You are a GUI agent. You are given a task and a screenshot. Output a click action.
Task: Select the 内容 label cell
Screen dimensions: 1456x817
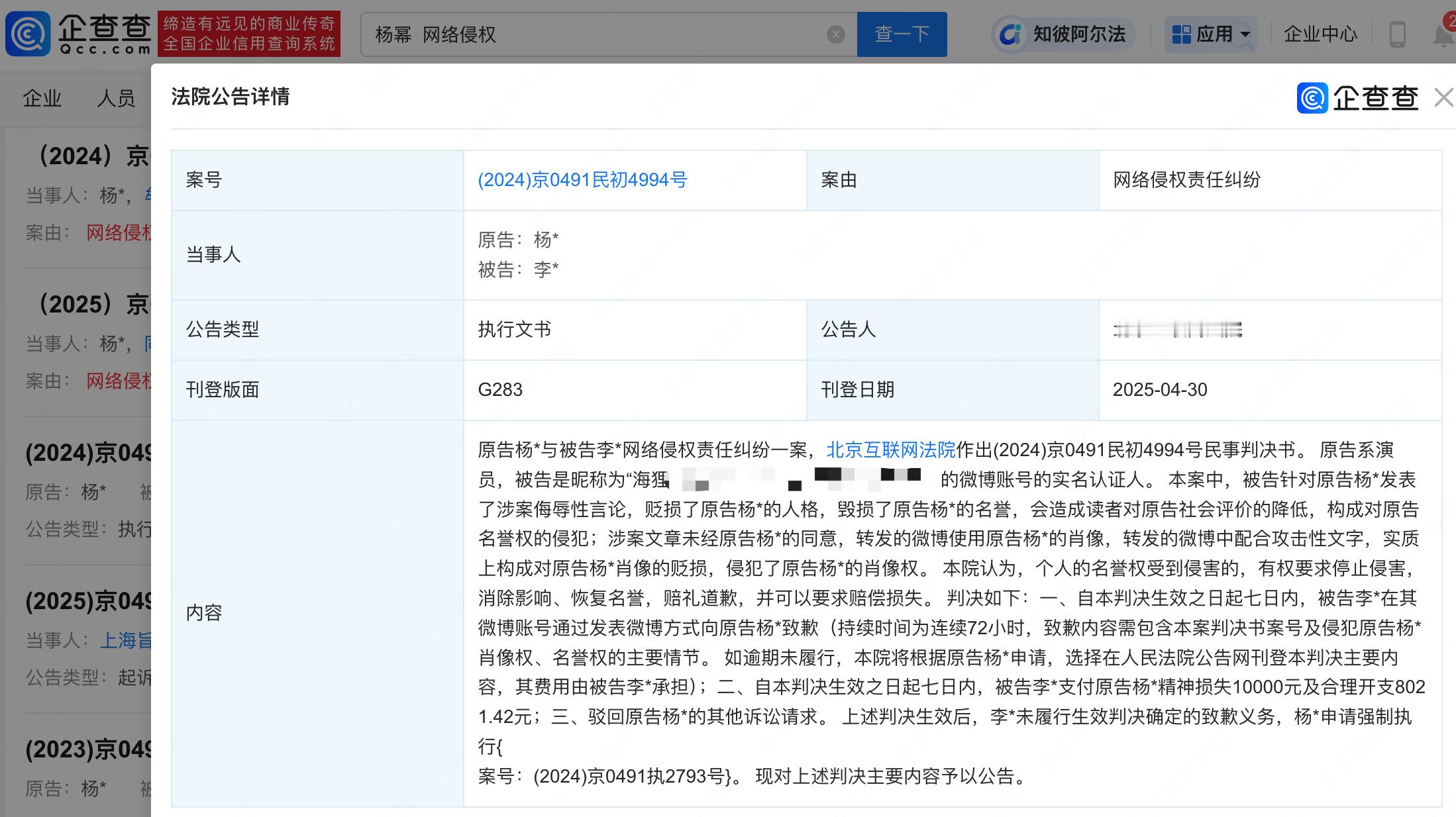click(317, 613)
